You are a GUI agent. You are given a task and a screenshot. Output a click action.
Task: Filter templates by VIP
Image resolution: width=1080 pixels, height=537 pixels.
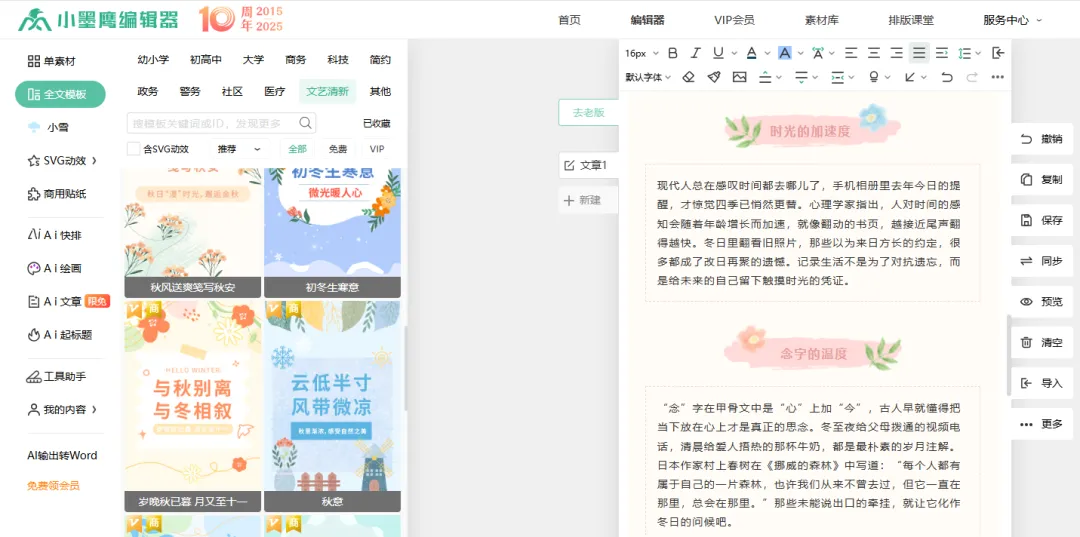coord(377,149)
